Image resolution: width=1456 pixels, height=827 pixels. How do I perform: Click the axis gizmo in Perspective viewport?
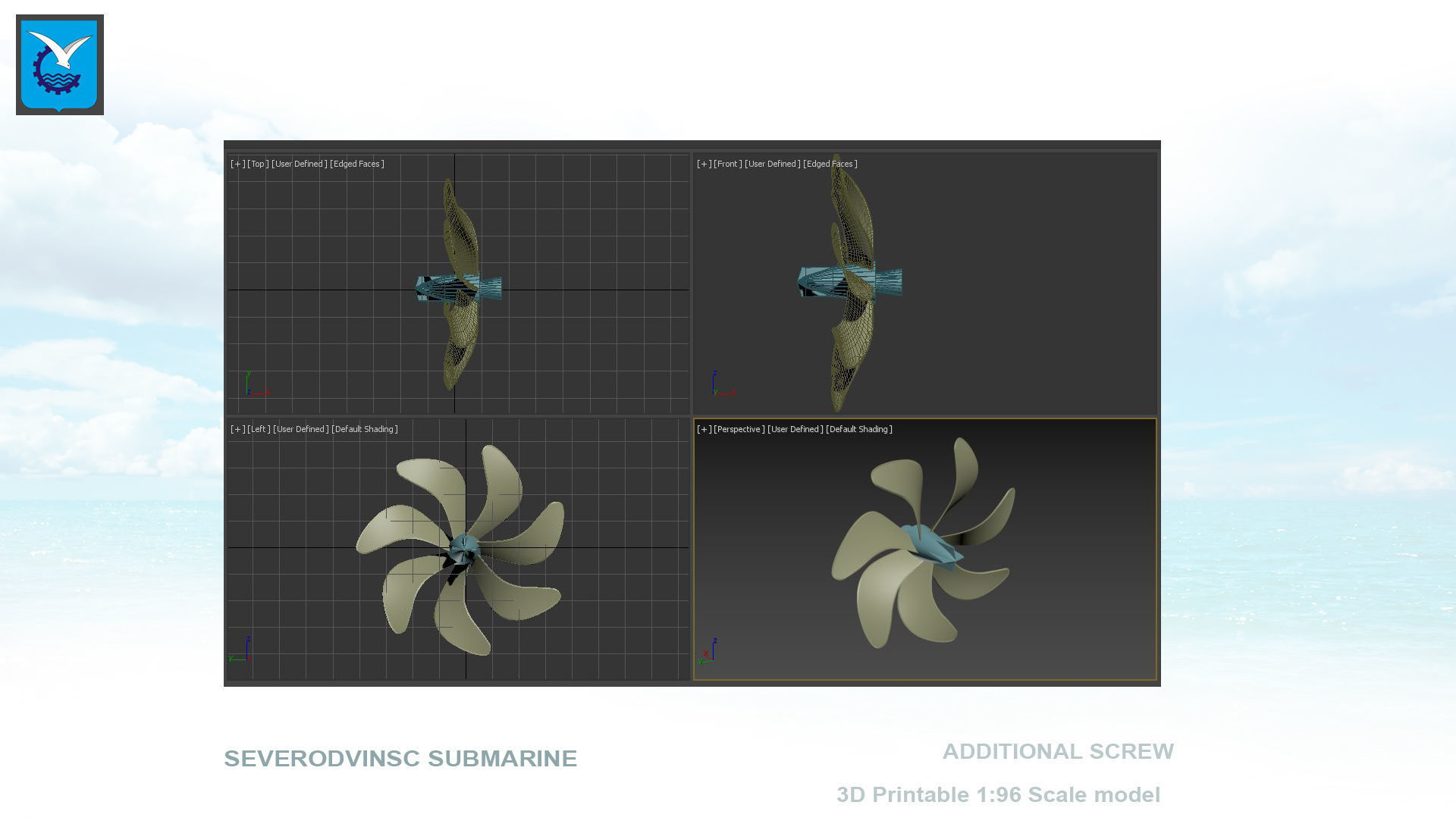tap(708, 653)
